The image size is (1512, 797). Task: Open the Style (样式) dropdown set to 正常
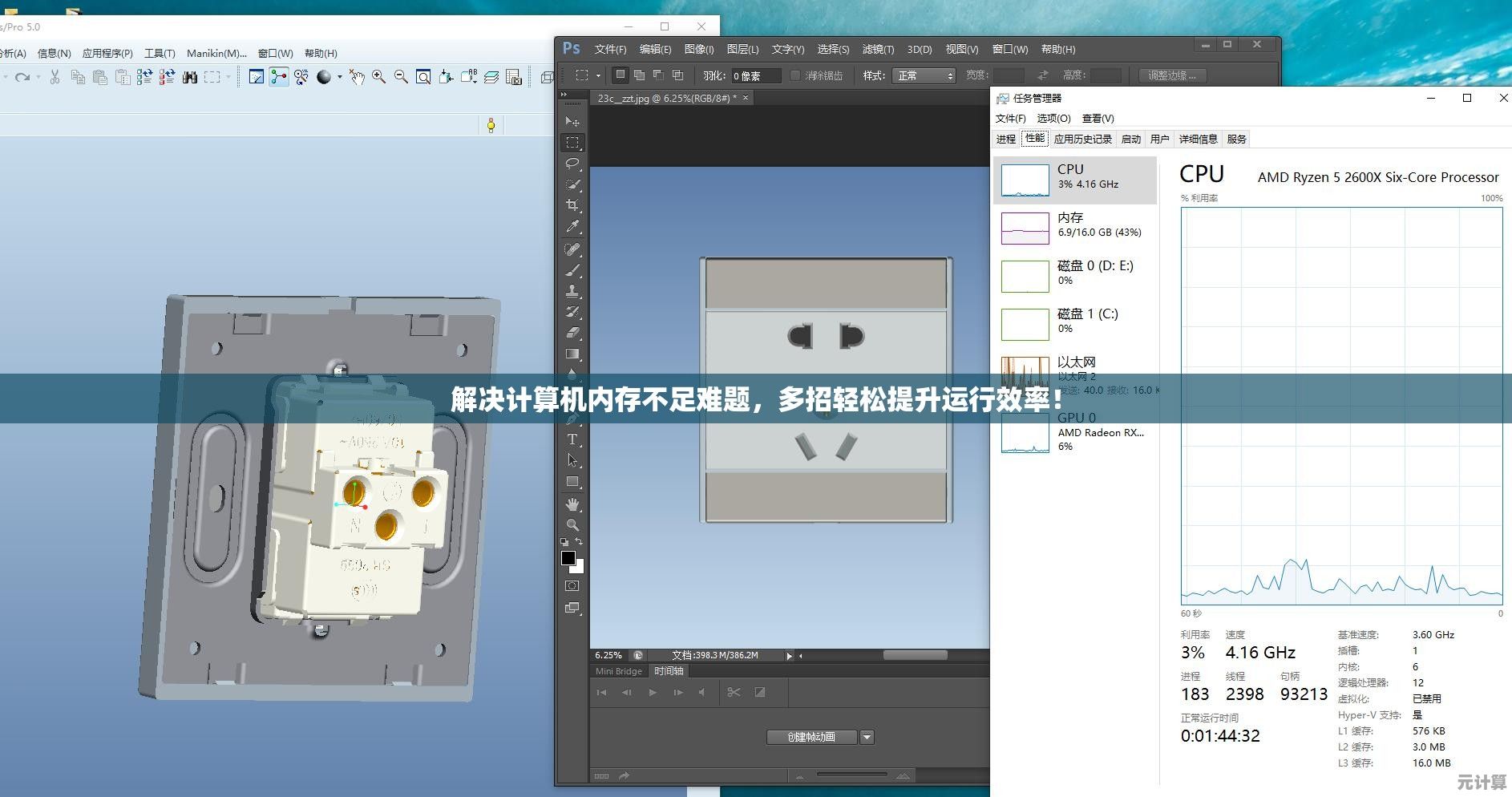pos(925,75)
